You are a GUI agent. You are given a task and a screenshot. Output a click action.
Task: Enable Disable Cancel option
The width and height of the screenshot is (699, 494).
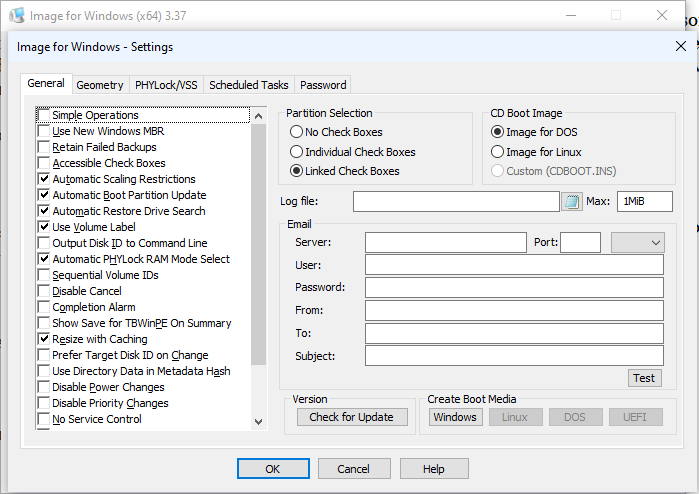(44, 291)
